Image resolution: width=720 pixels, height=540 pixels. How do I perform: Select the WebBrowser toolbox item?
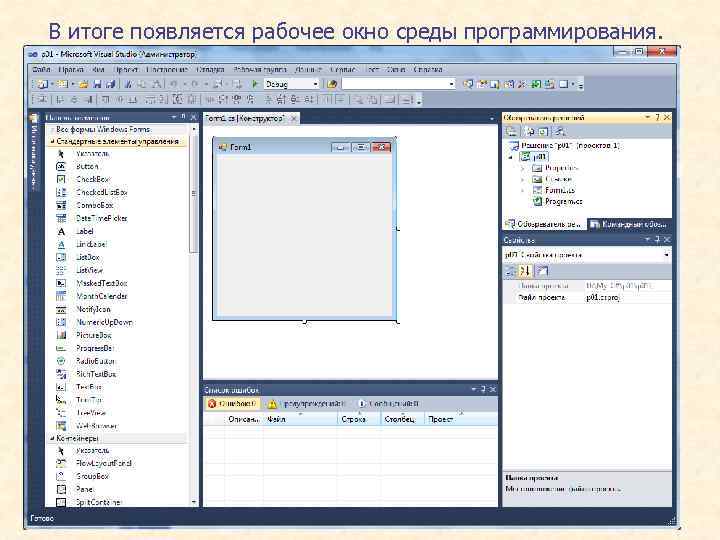click(96, 426)
